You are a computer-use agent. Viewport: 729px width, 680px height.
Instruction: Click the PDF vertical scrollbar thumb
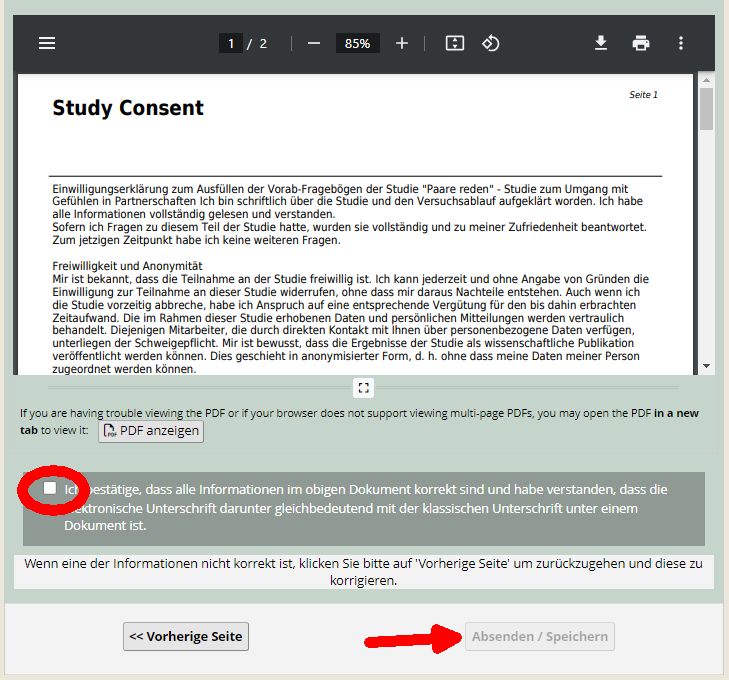tap(706, 108)
